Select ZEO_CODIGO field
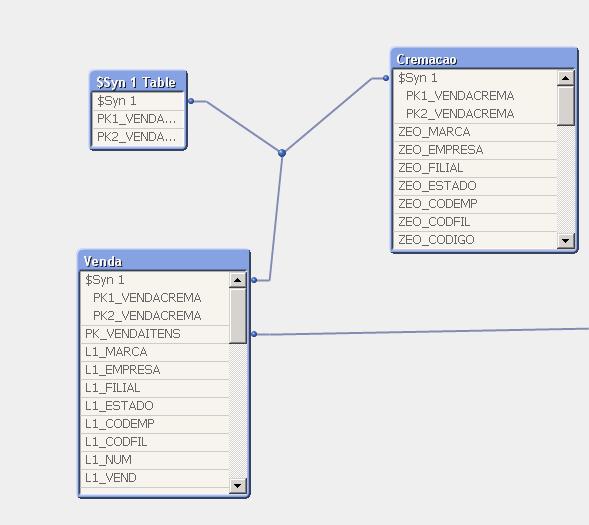Image resolution: width=589 pixels, height=525 pixels. (x=475, y=240)
